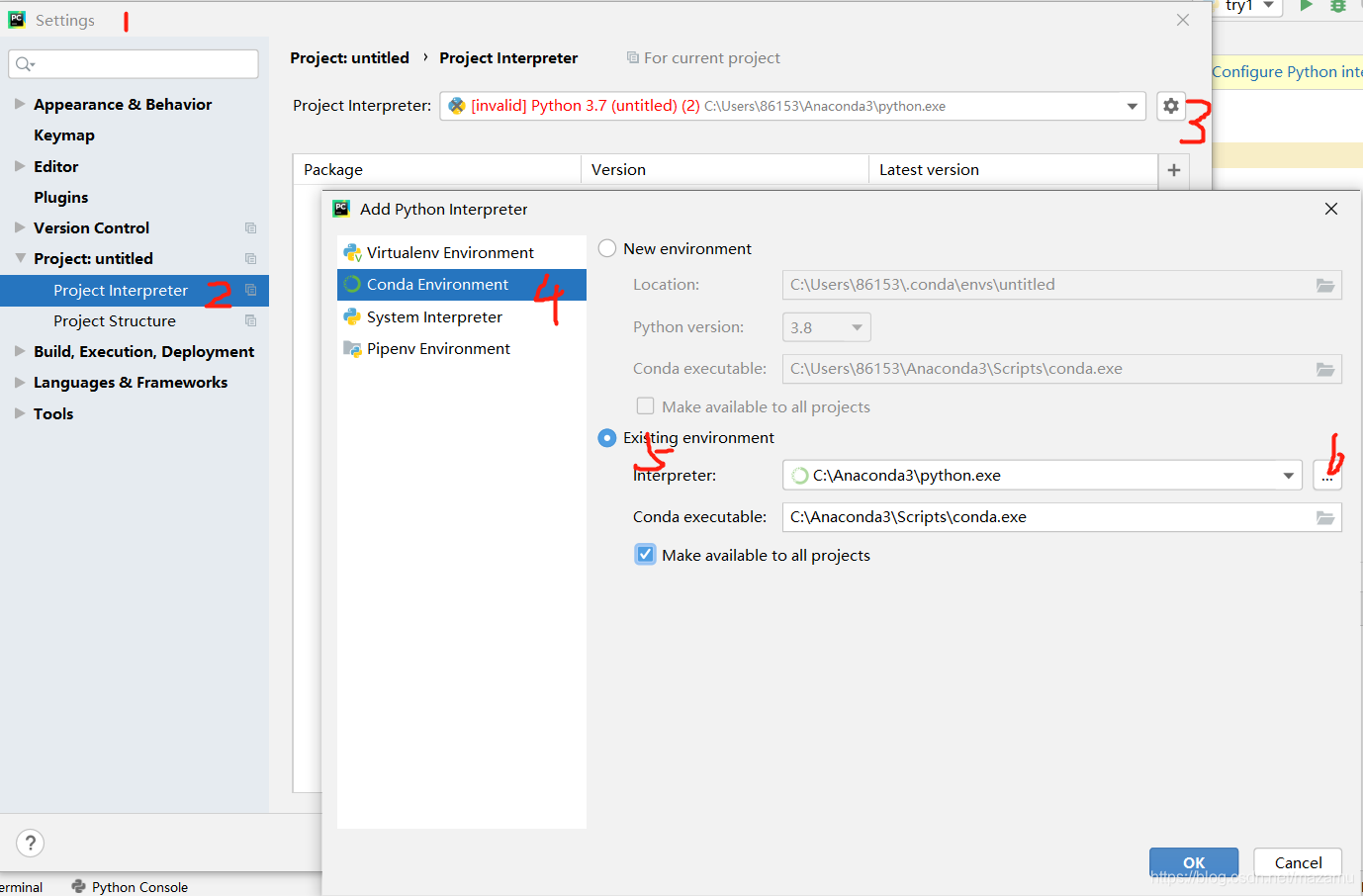Browse for interpreter with ellipsis button
The image size is (1363, 896).
[1327, 476]
